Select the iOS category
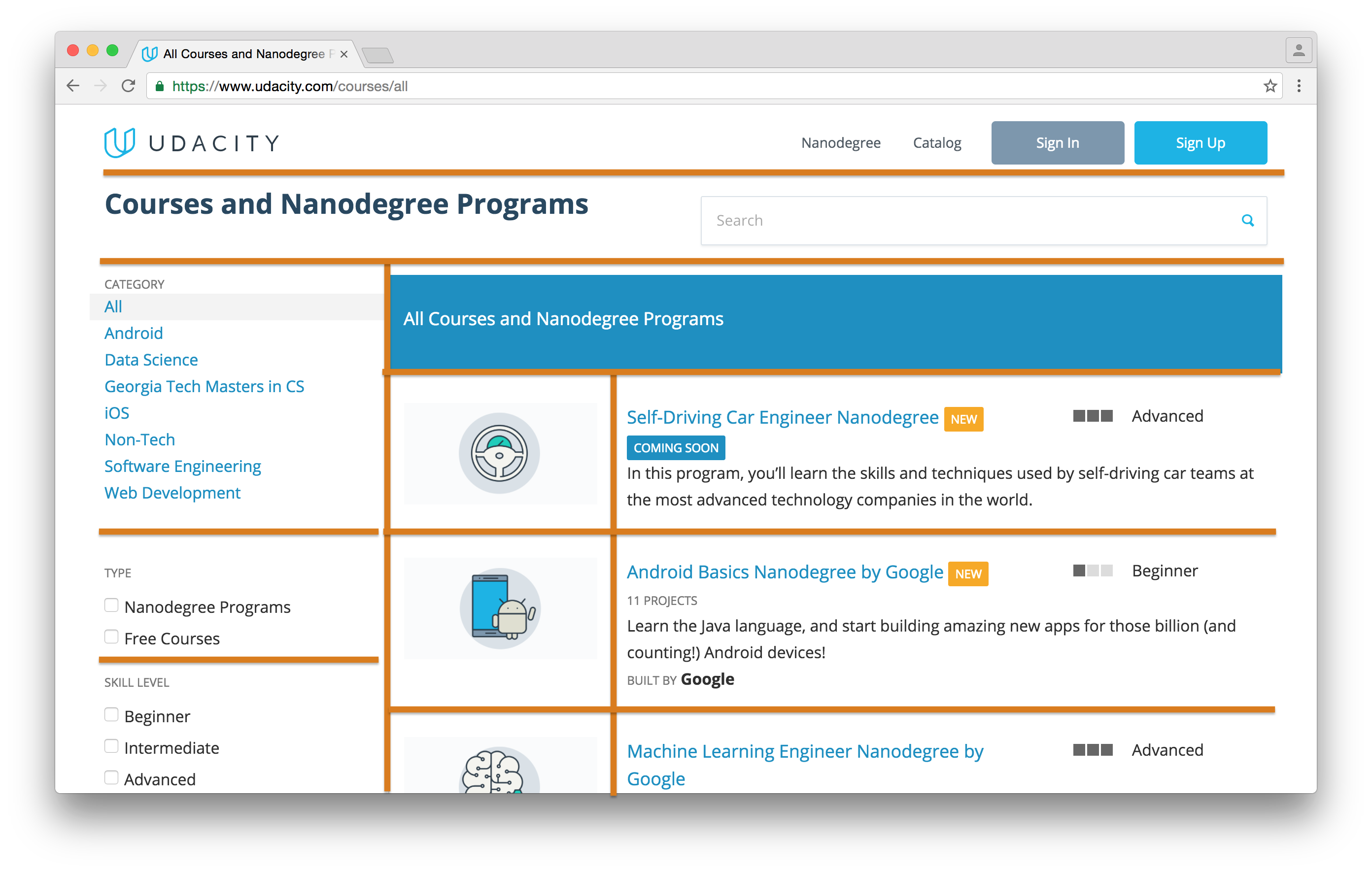Screen dimensions: 1372x872 (117, 413)
